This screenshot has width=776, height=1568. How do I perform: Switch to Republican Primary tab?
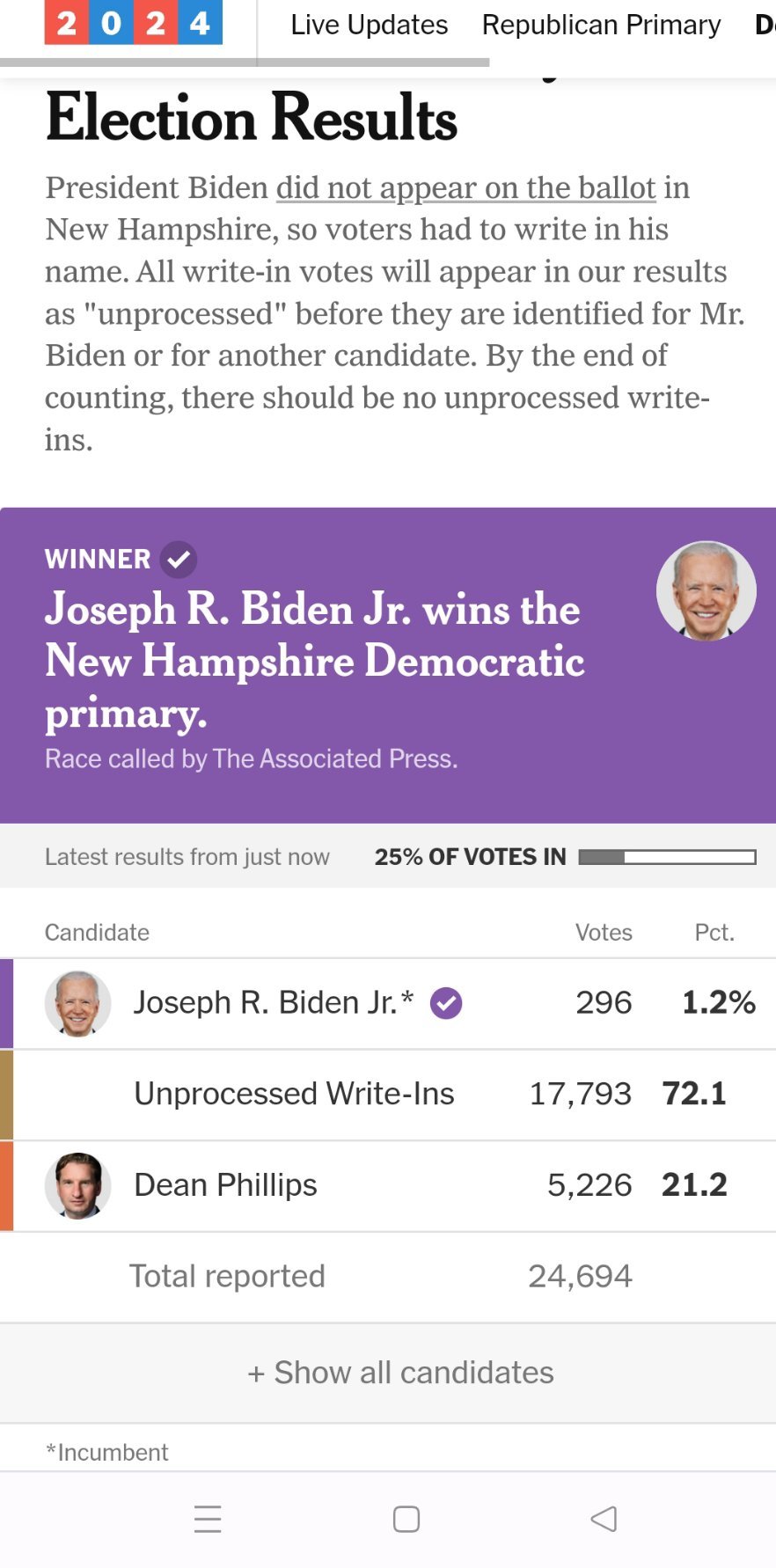pos(601,25)
